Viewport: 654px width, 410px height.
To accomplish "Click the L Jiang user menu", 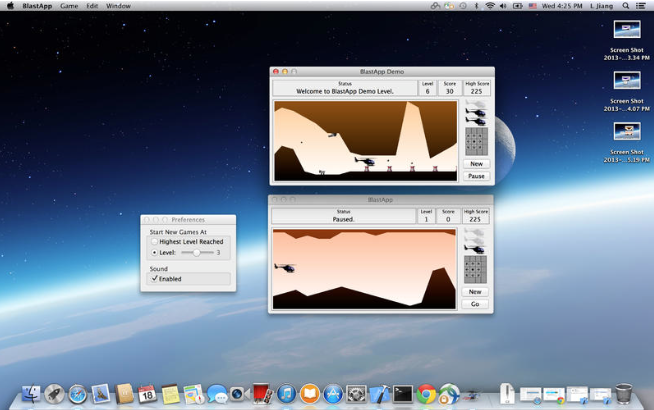I will click(601, 6).
